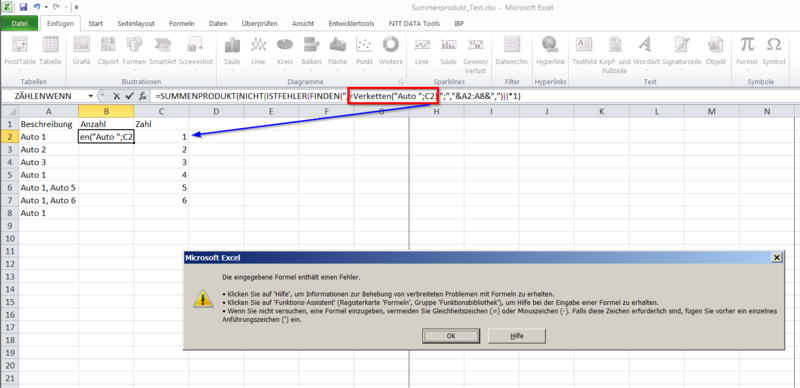Select cell with "Auto 1, Auto 5"
The width and height of the screenshot is (800, 388).
48,188
